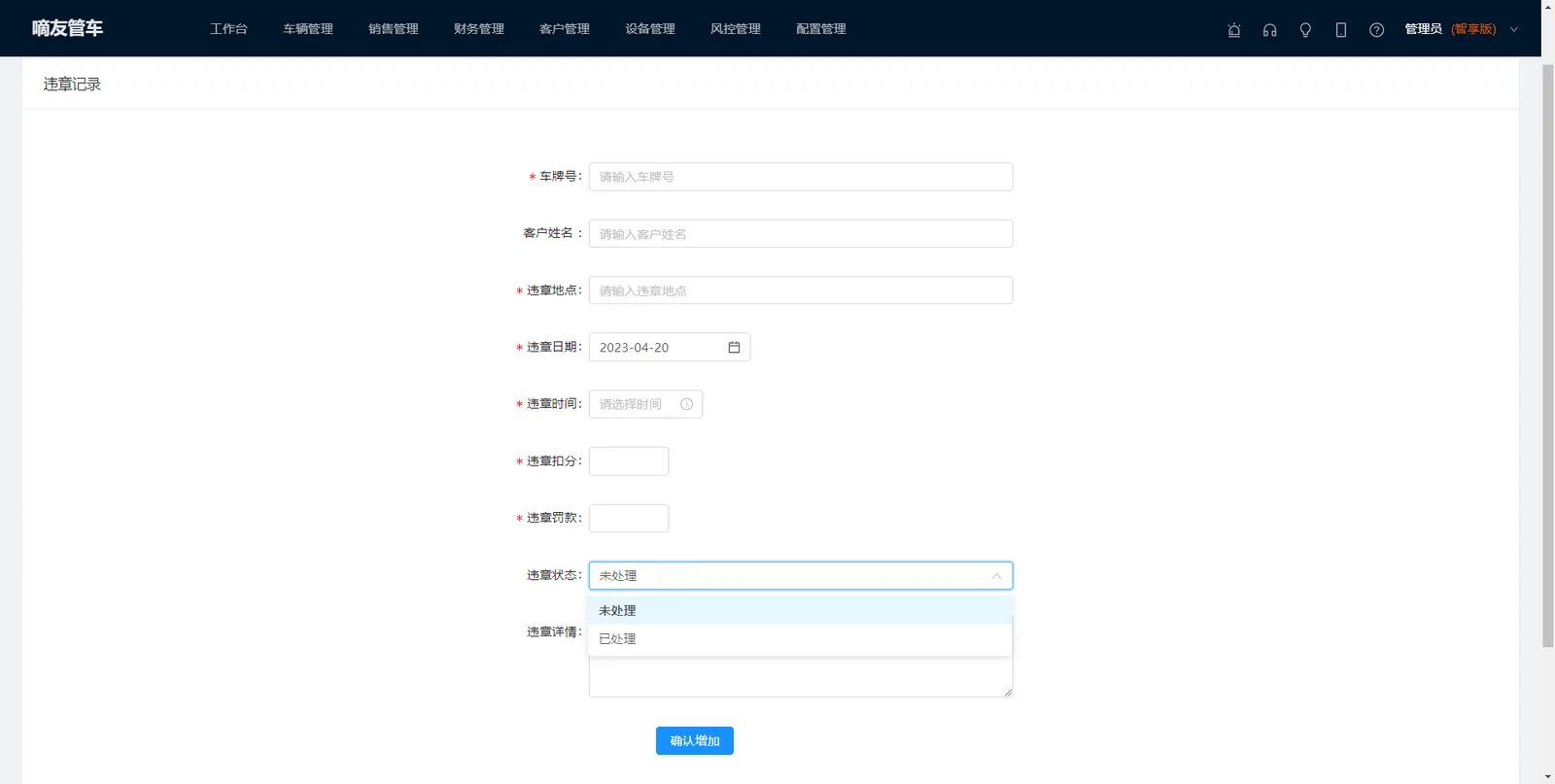Open the help question mark icon
The image size is (1555, 784).
[1376, 30]
